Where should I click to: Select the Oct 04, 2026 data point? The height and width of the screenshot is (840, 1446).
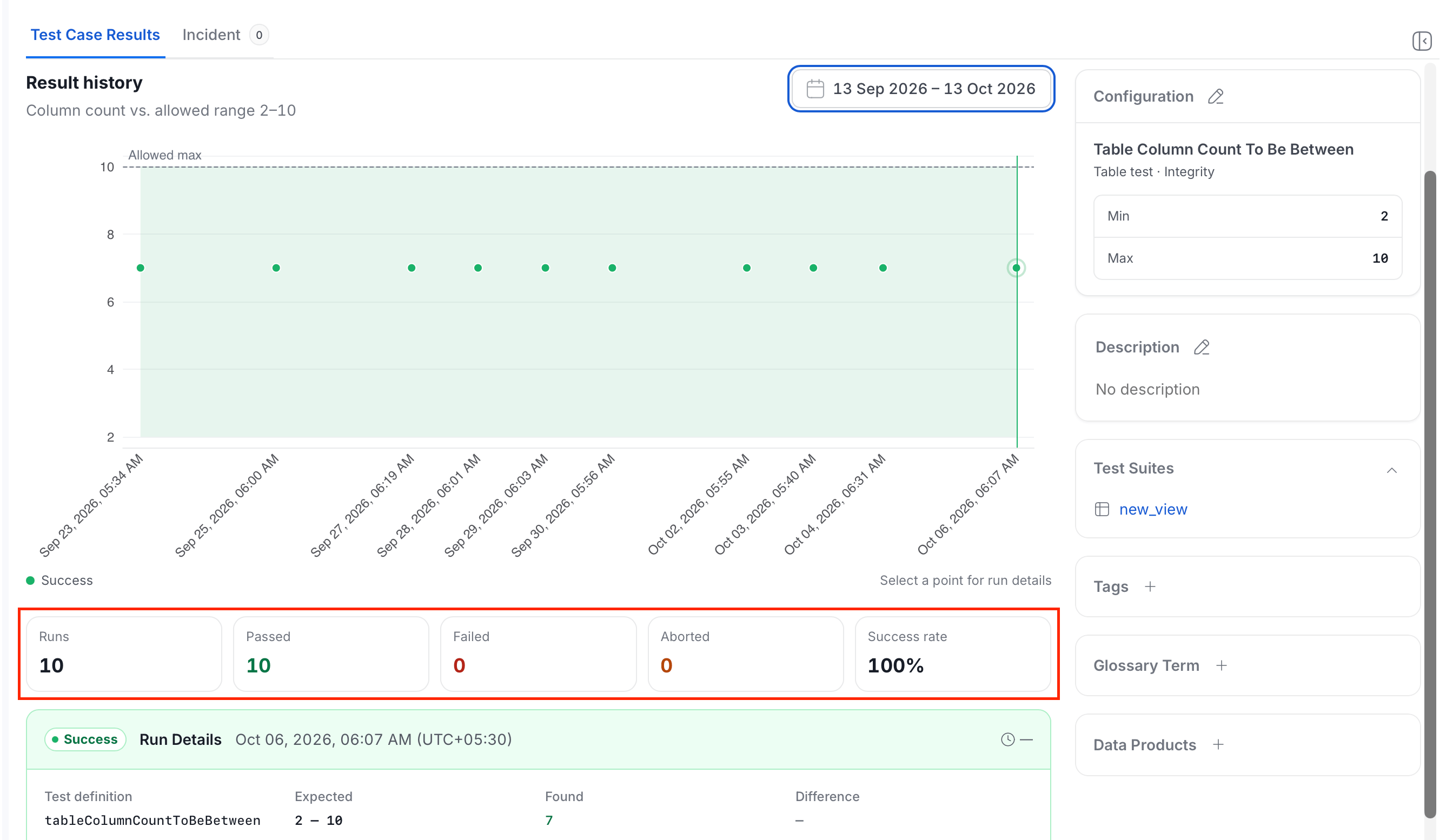pyautogui.click(x=883, y=268)
